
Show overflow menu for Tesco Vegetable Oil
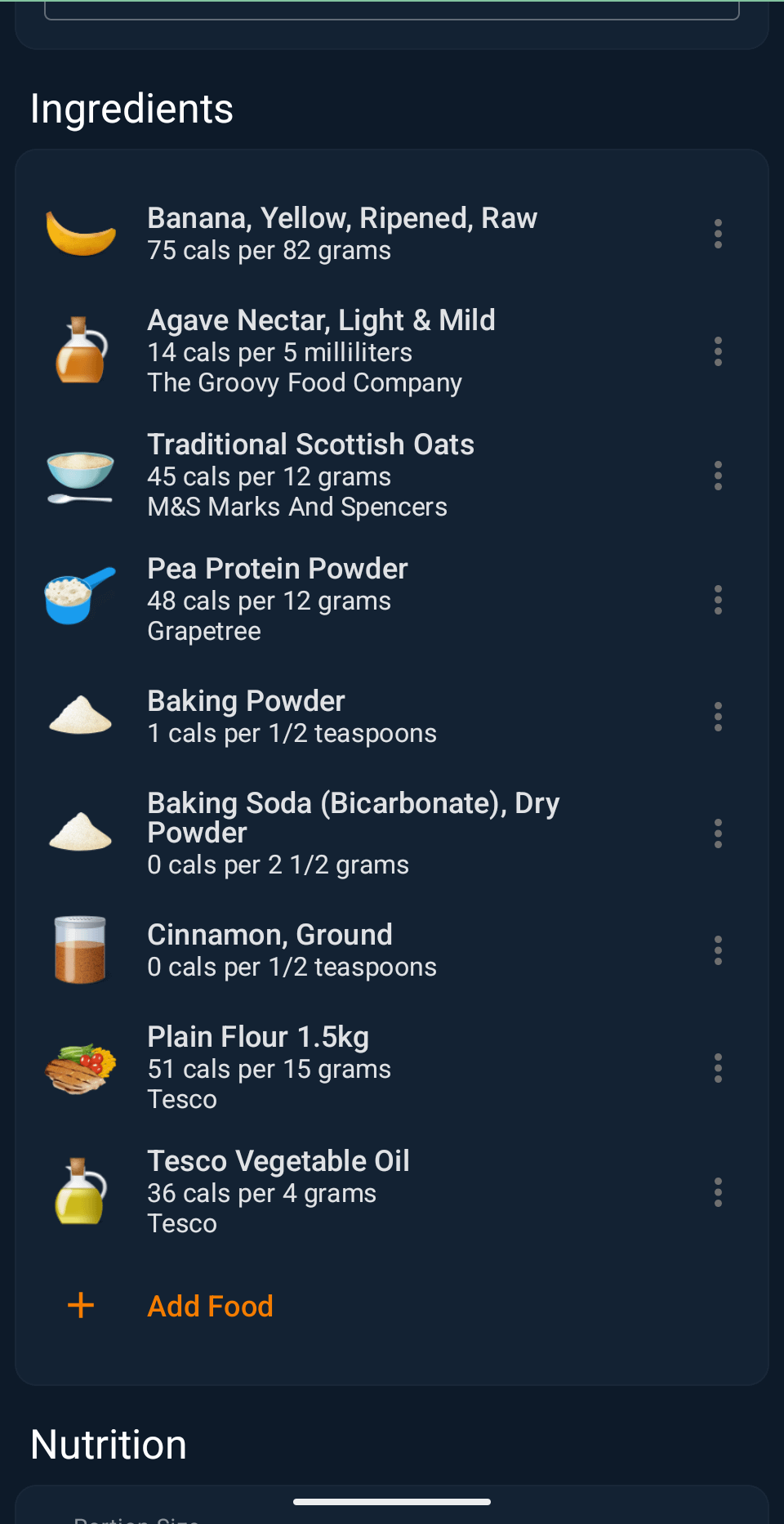click(x=718, y=1192)
